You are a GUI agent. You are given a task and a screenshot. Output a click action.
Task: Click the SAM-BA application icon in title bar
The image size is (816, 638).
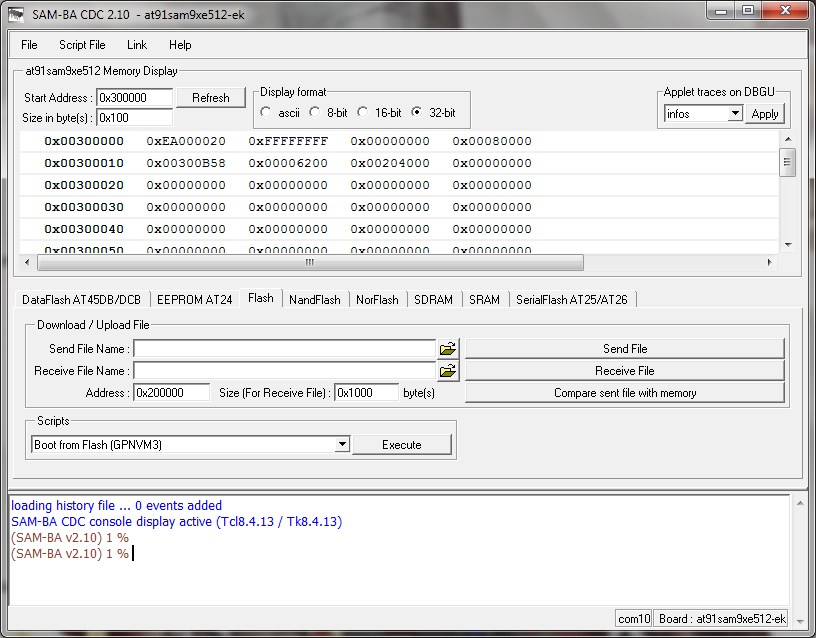[x=16, y=14]
